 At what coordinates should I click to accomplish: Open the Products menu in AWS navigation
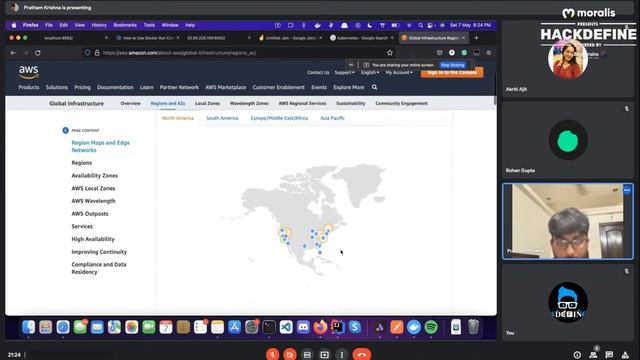point(29,87)
